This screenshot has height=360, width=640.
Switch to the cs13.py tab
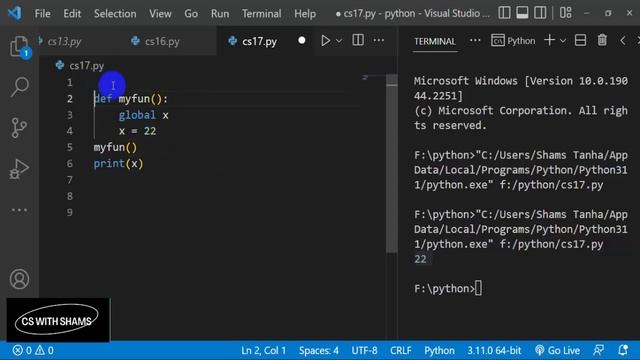[63, 41]
